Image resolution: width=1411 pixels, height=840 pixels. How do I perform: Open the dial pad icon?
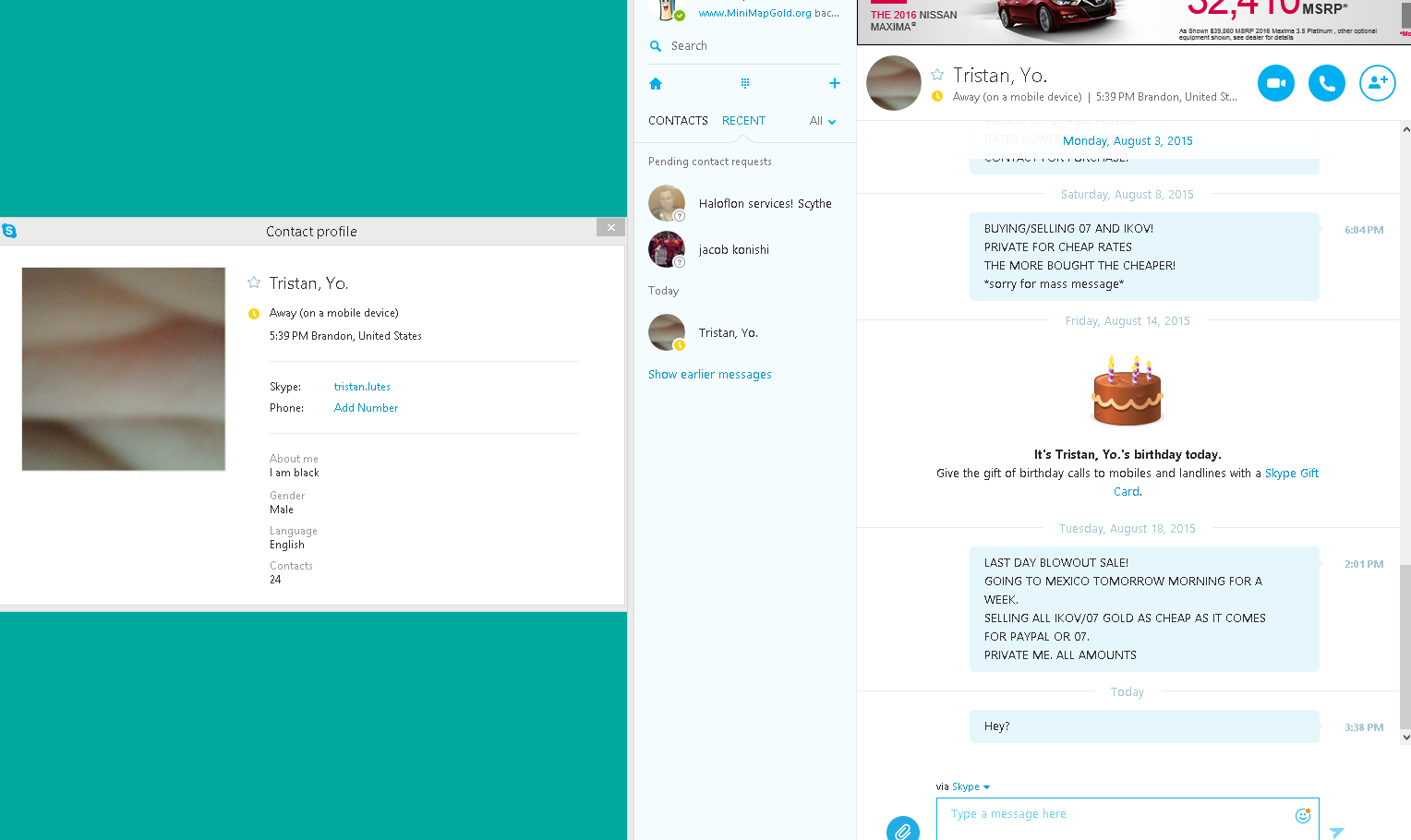pos(745,83)
